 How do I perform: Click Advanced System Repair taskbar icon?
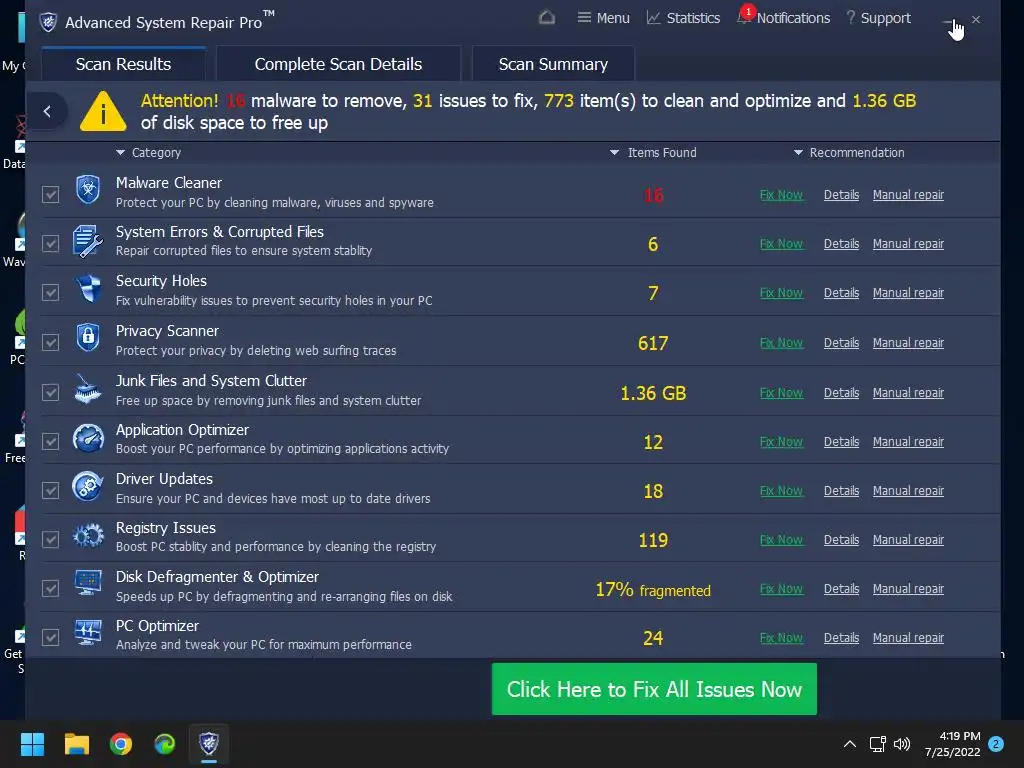[209, 744]
